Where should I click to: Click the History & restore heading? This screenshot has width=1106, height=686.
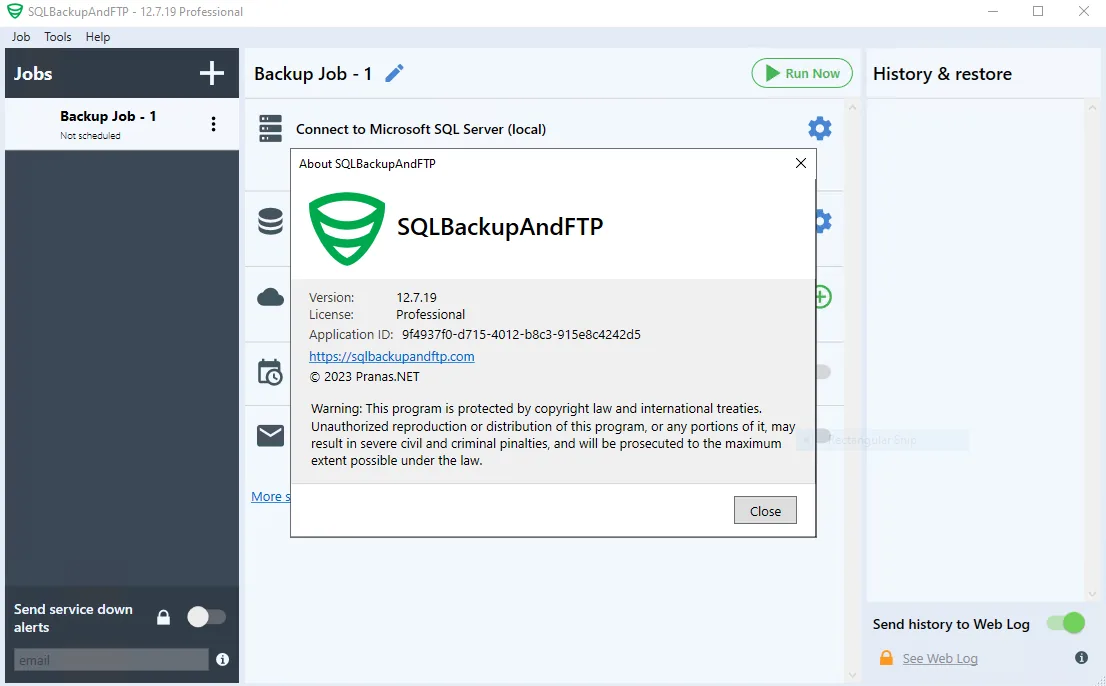(942, 73)
